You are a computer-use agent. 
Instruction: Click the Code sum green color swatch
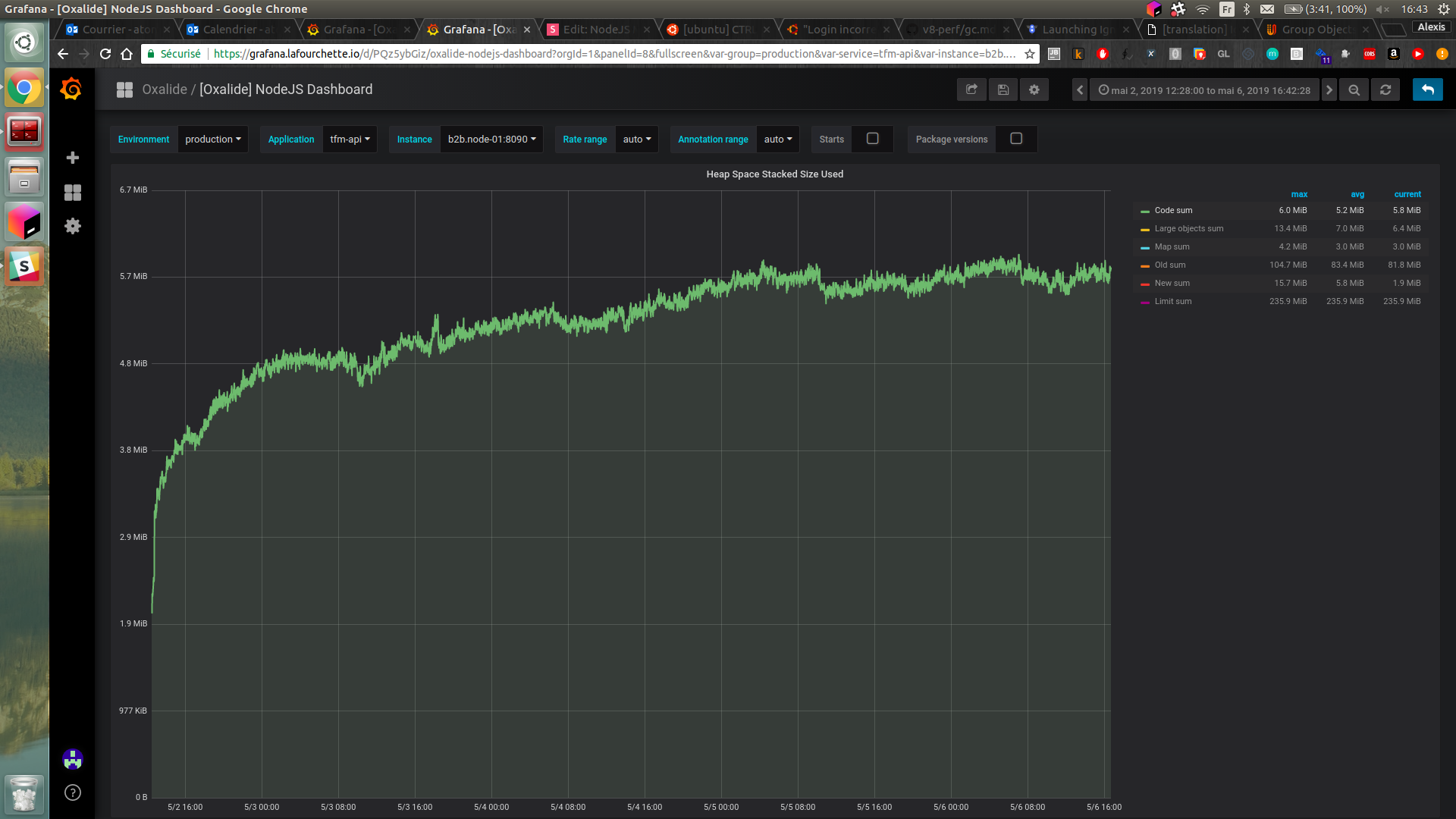click(x=1144, y=211)
